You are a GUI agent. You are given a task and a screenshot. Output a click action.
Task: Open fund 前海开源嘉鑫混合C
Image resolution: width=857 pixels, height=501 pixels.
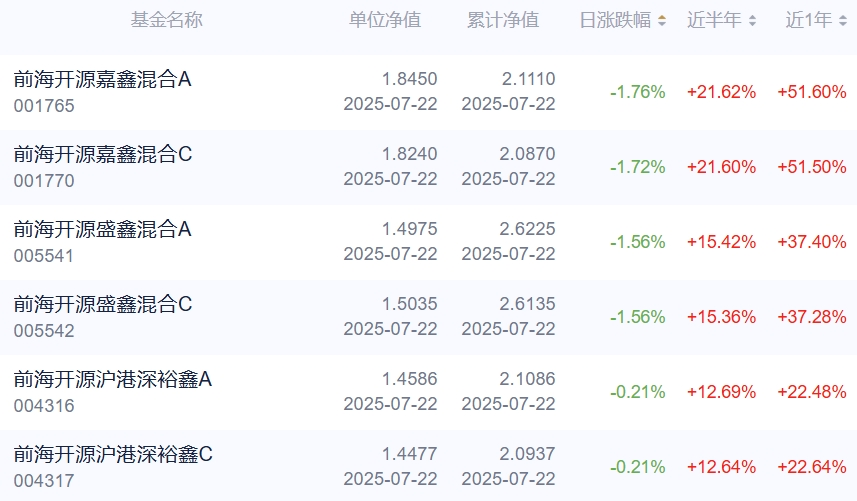[x=103, y=155]
